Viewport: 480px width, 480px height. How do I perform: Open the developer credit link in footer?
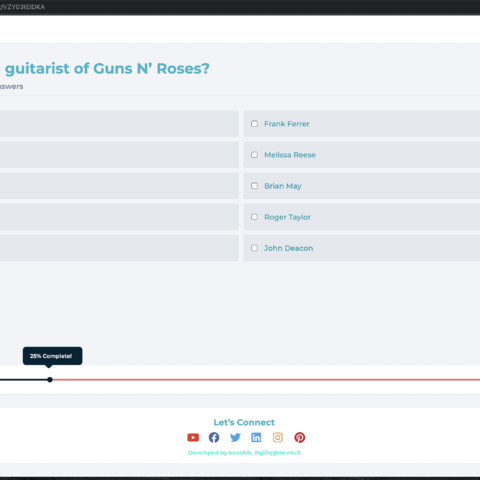pyautogui.click(x=244, y=453)
